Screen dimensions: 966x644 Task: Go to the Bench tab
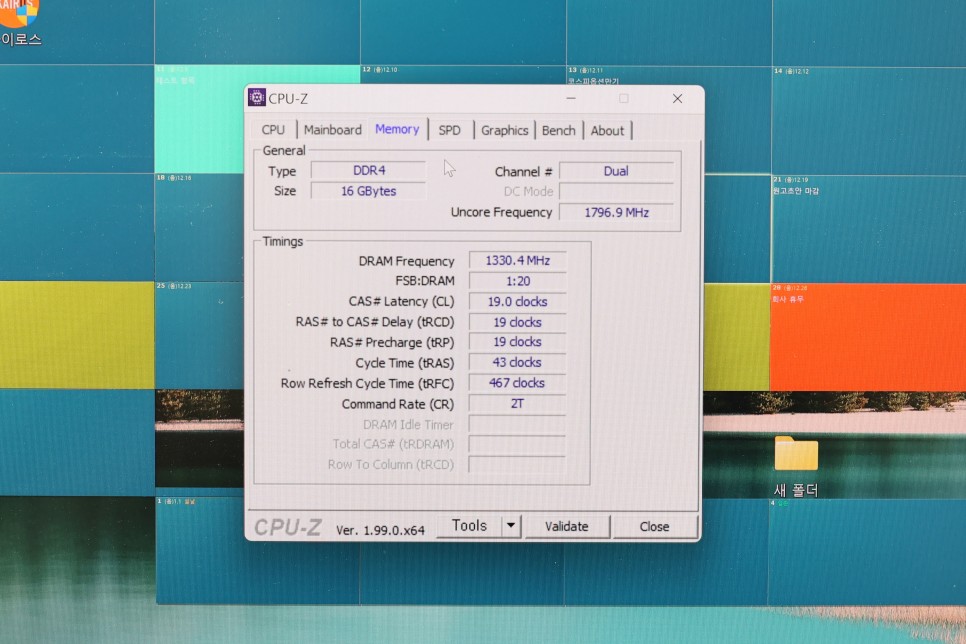tap(559, 131)
